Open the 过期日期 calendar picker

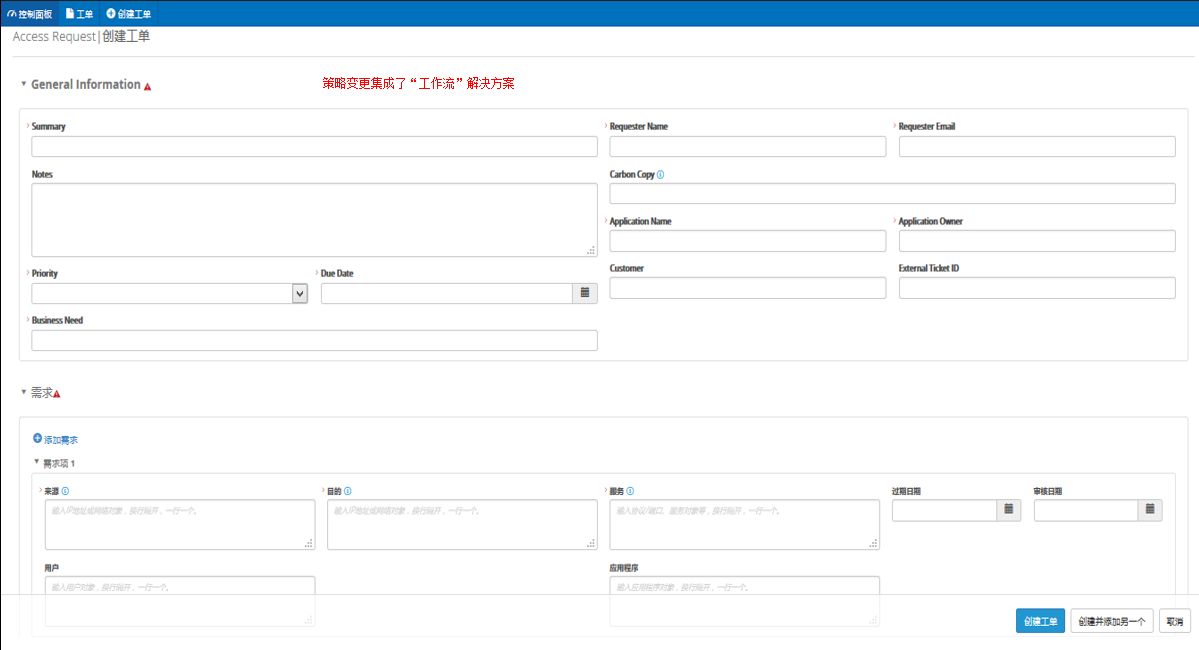[1009, 510]
